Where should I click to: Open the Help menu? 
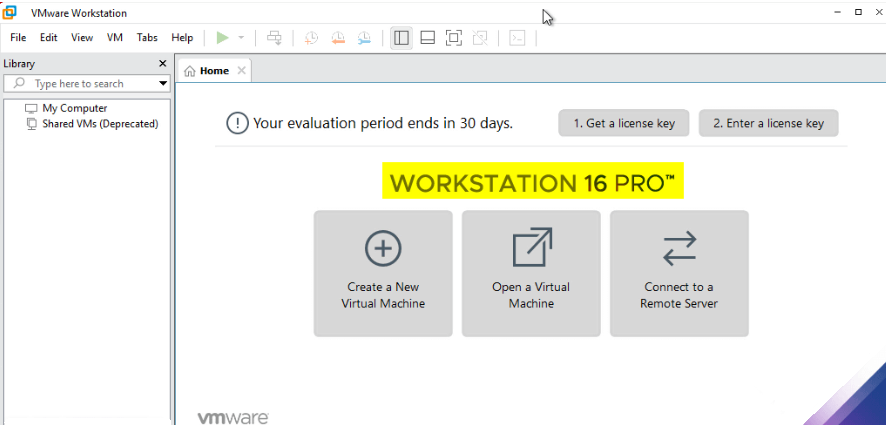point(182,38)
